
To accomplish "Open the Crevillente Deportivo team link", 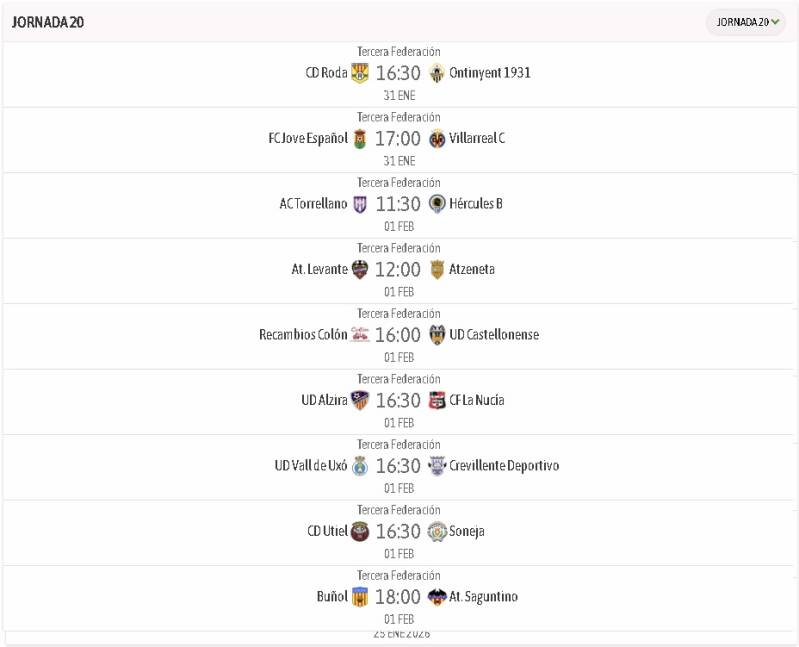I will coord(504,466).
